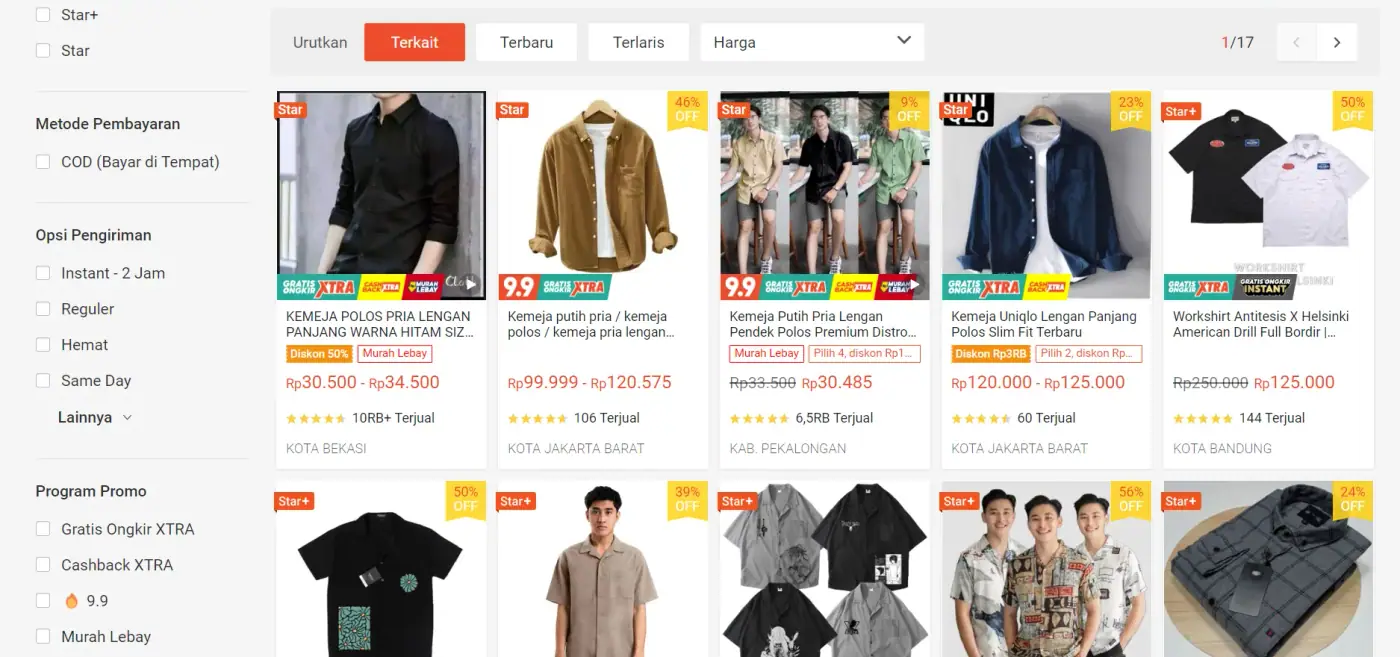This screenshot has width=1400, height=657.
Task: Check the Hemat shipping option
Action: pos(43,345)
